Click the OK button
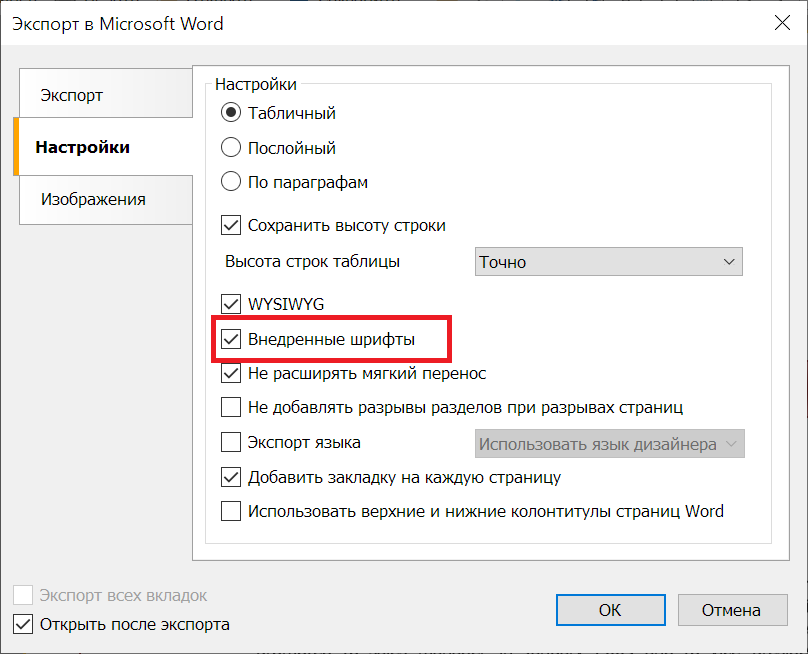The width and height of the screenshot is (808, 654). tap(610, 610)
